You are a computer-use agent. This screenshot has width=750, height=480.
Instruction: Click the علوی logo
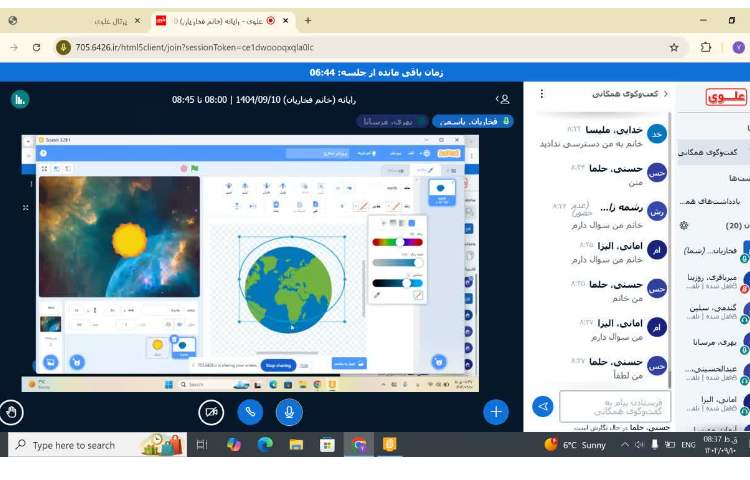point(726,97)
